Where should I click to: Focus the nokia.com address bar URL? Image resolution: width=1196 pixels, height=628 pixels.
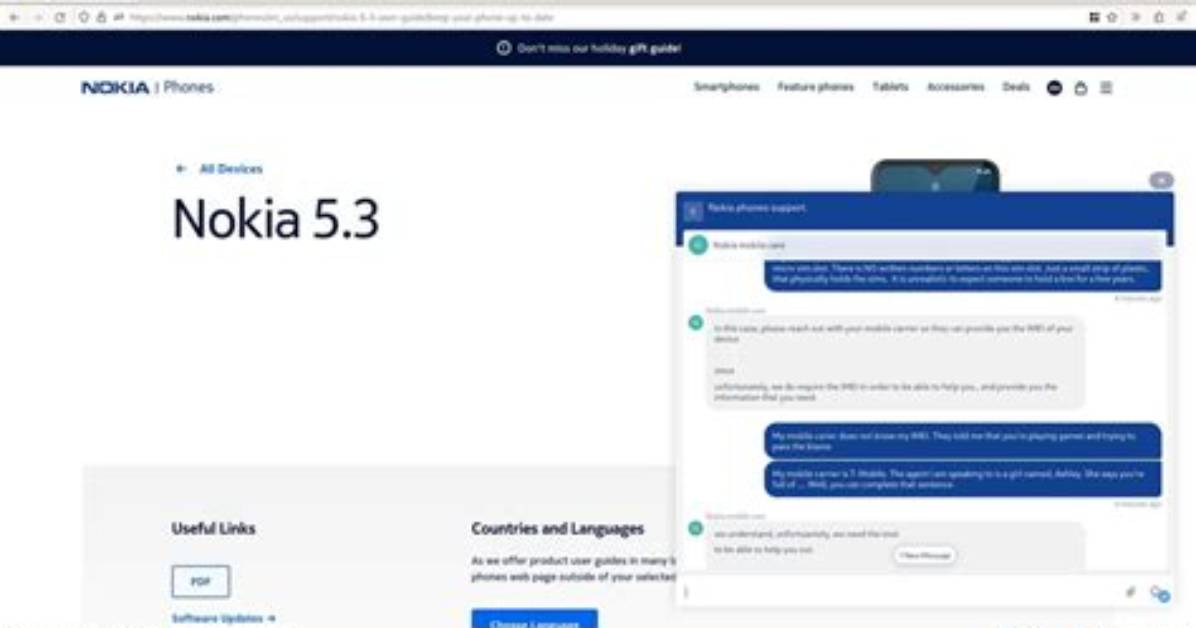(342, 17)
